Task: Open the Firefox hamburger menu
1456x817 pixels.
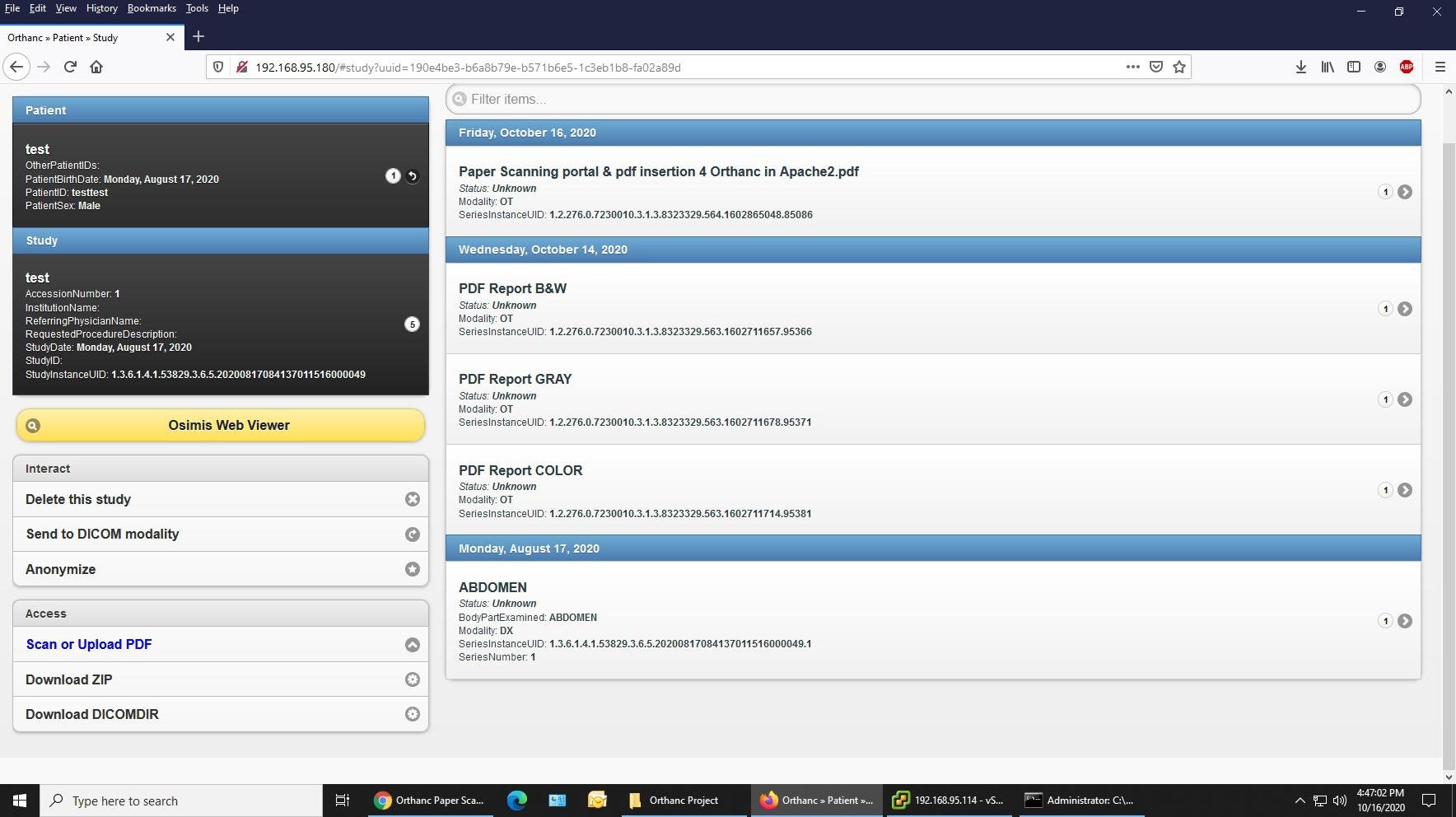Action: [x=1440, y=68]
